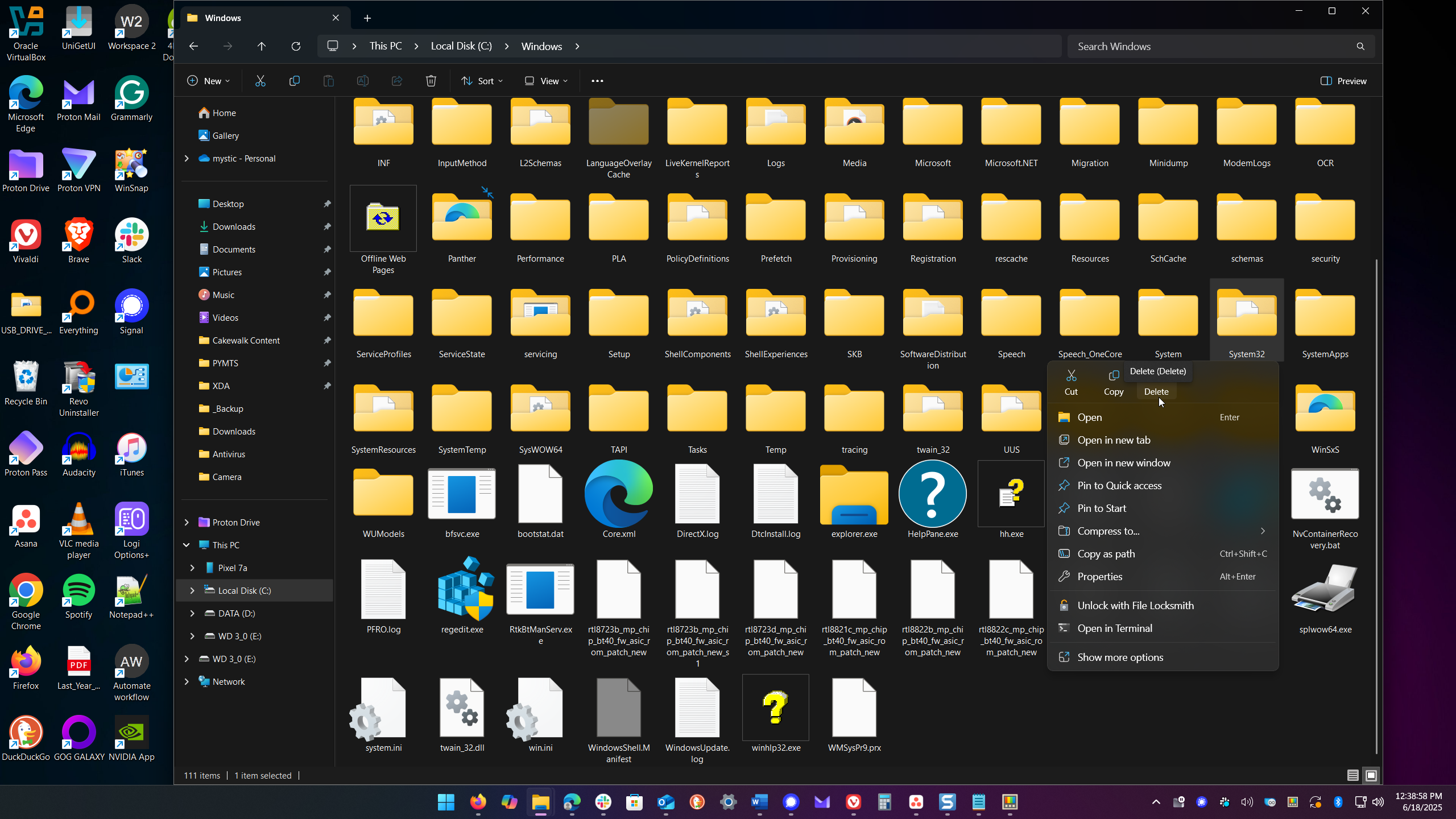Select Properties in the context menu
1456x819 pixels.
(1100, 576)
